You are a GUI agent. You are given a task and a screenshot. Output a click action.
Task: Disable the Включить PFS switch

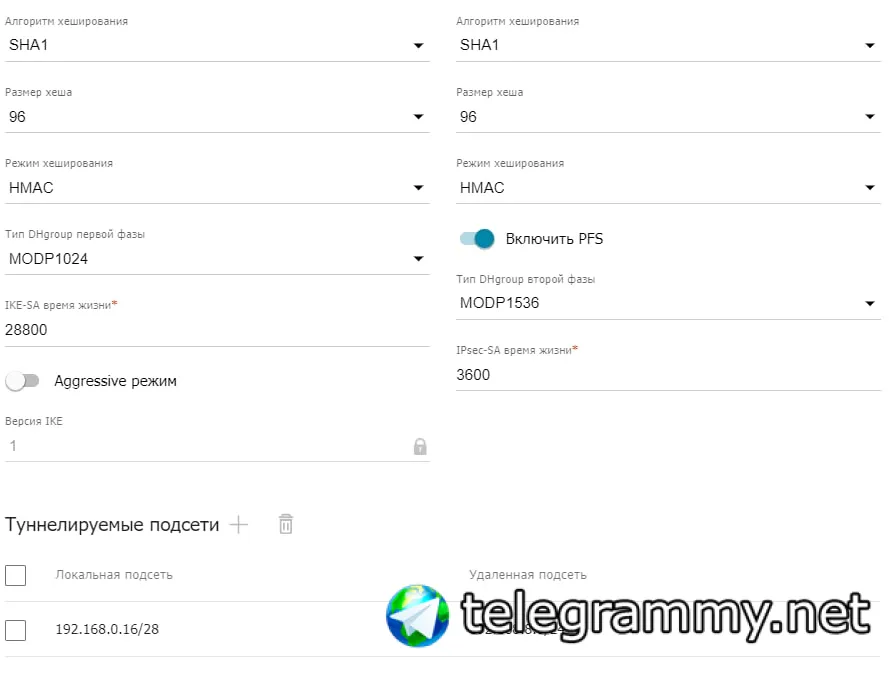coord(477,239)
